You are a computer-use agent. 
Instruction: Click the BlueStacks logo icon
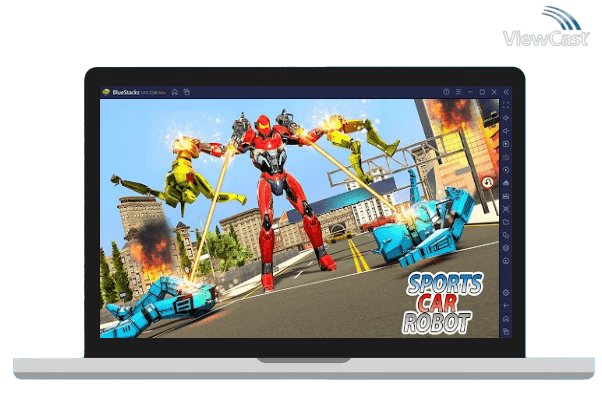point(106,92)
